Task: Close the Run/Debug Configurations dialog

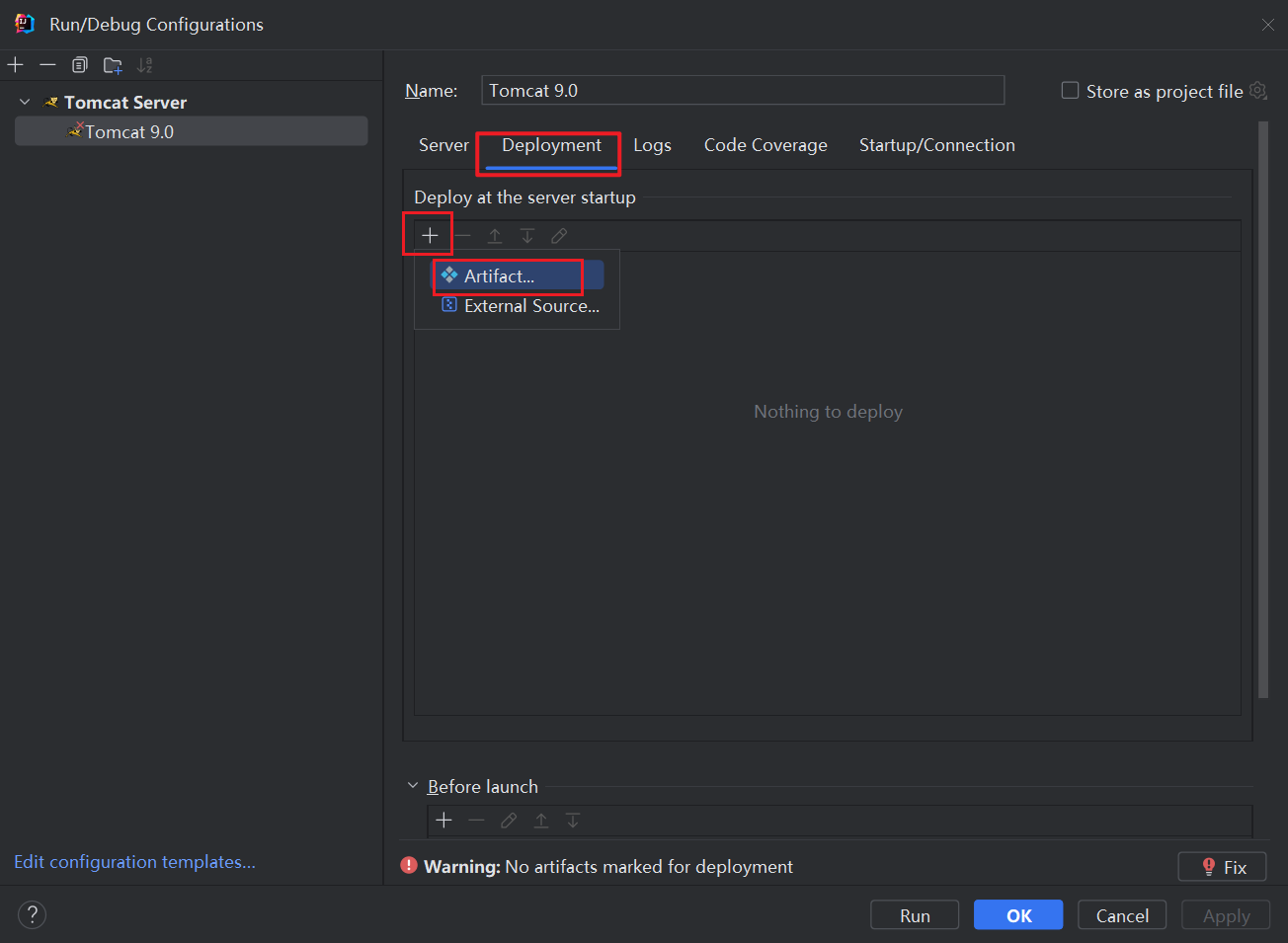Action: click(x=1267, y=25)
